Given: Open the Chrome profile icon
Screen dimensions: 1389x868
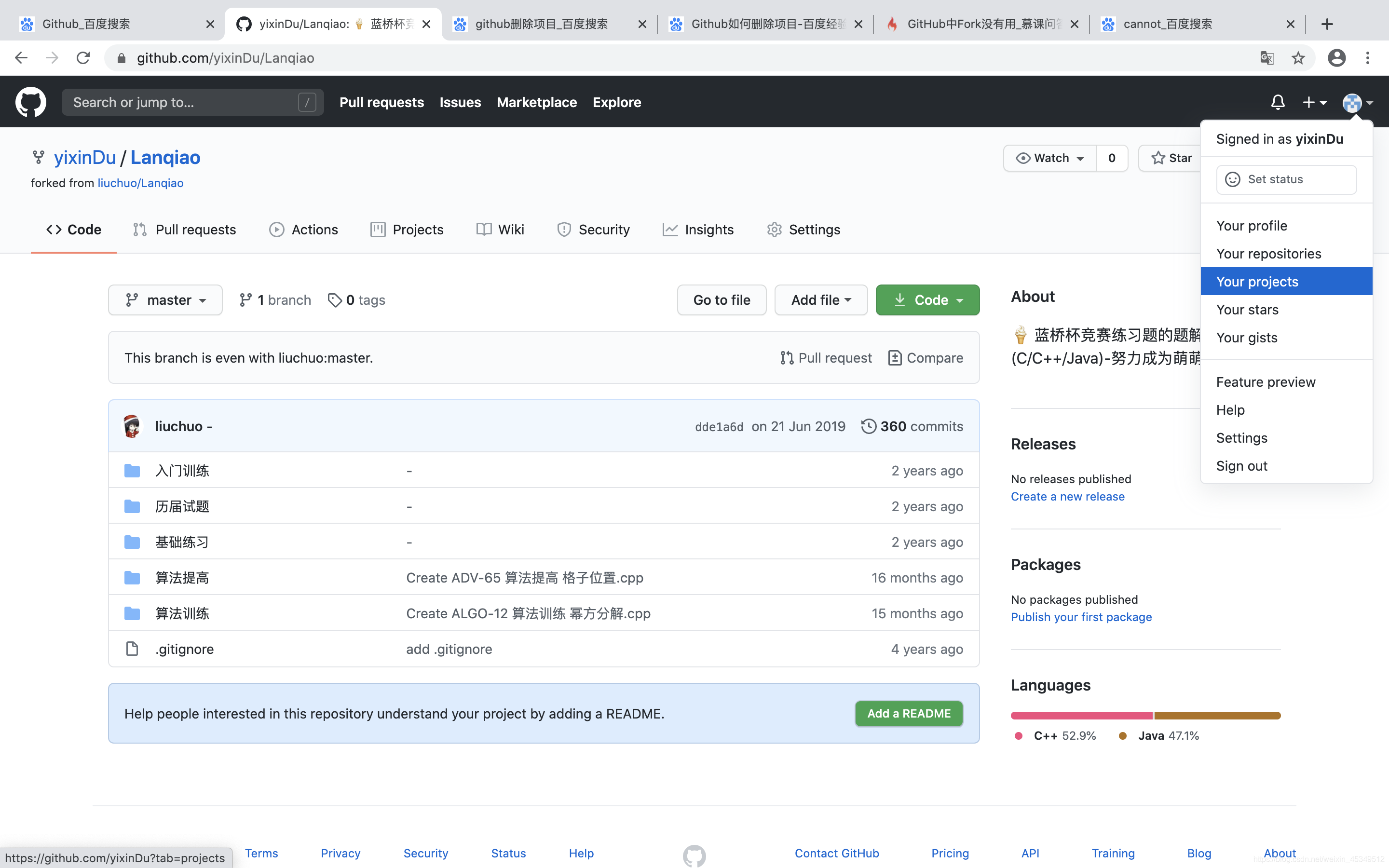Looking at the screenshot, I should (x=1337, y=58).
